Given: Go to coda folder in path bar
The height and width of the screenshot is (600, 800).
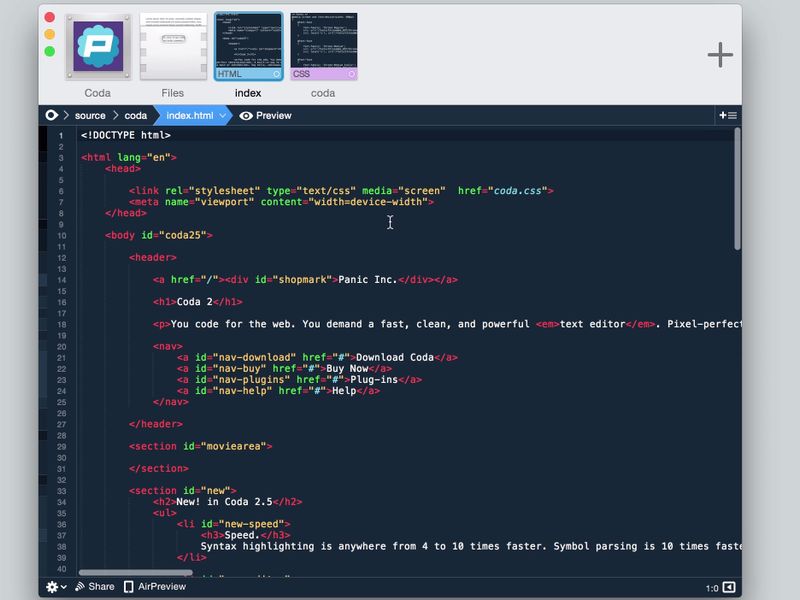Looking at the screenshot, I should (x=136, y=116).
